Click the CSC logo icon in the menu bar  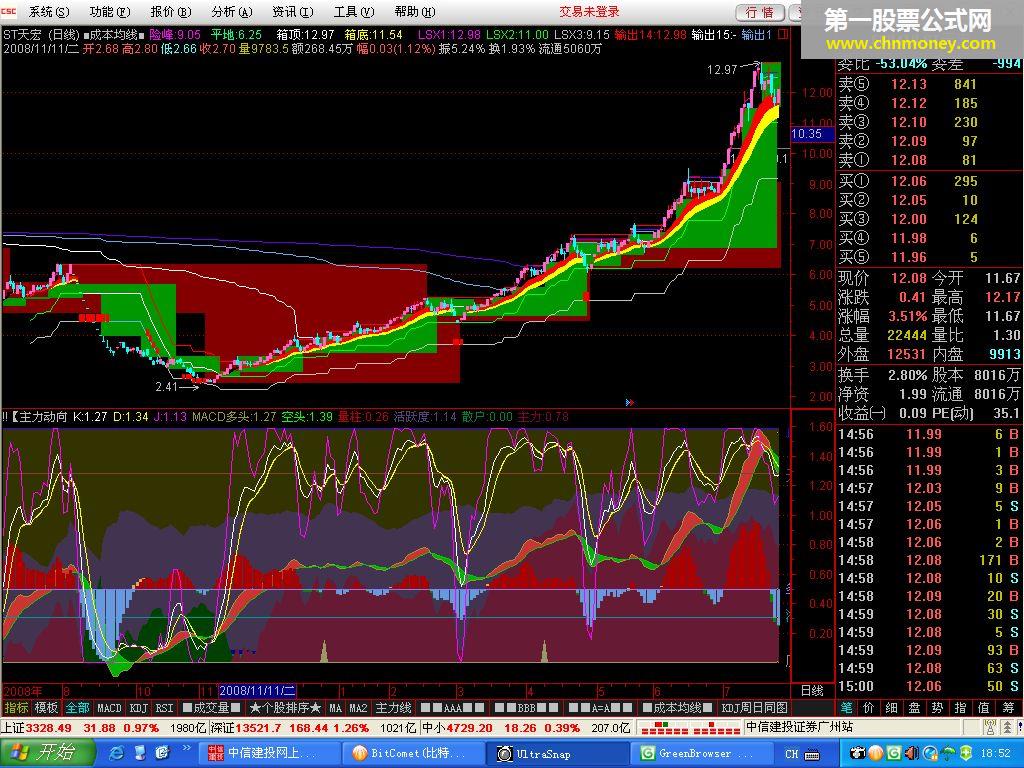[10, 11]
